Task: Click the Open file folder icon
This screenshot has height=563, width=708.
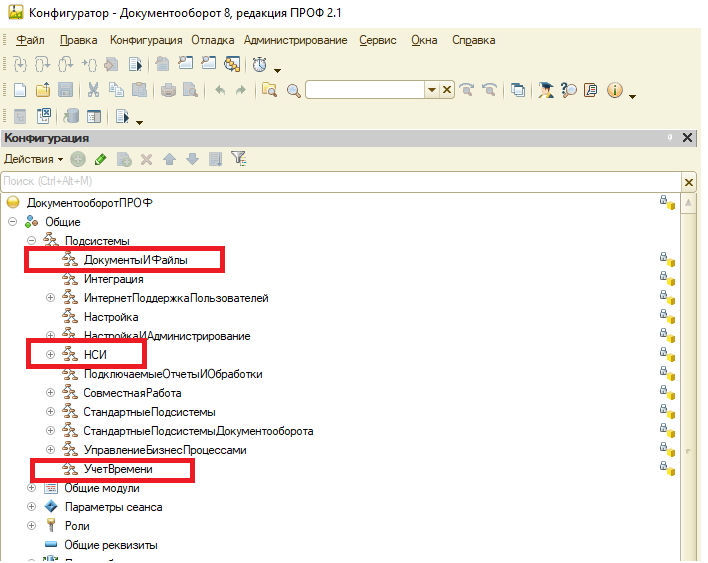Action: click(x=43, y=90)
